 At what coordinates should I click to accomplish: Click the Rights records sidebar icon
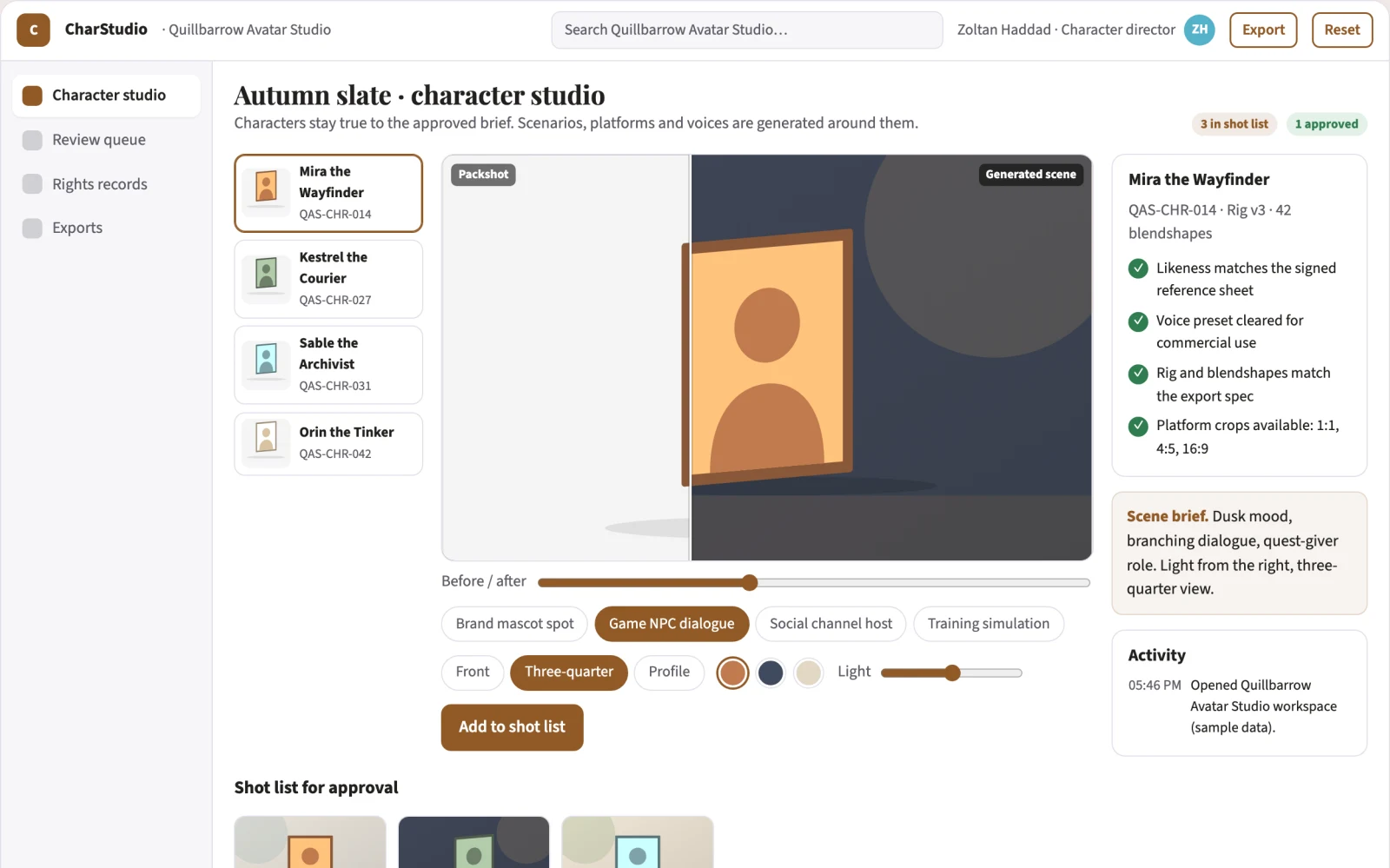32,184
